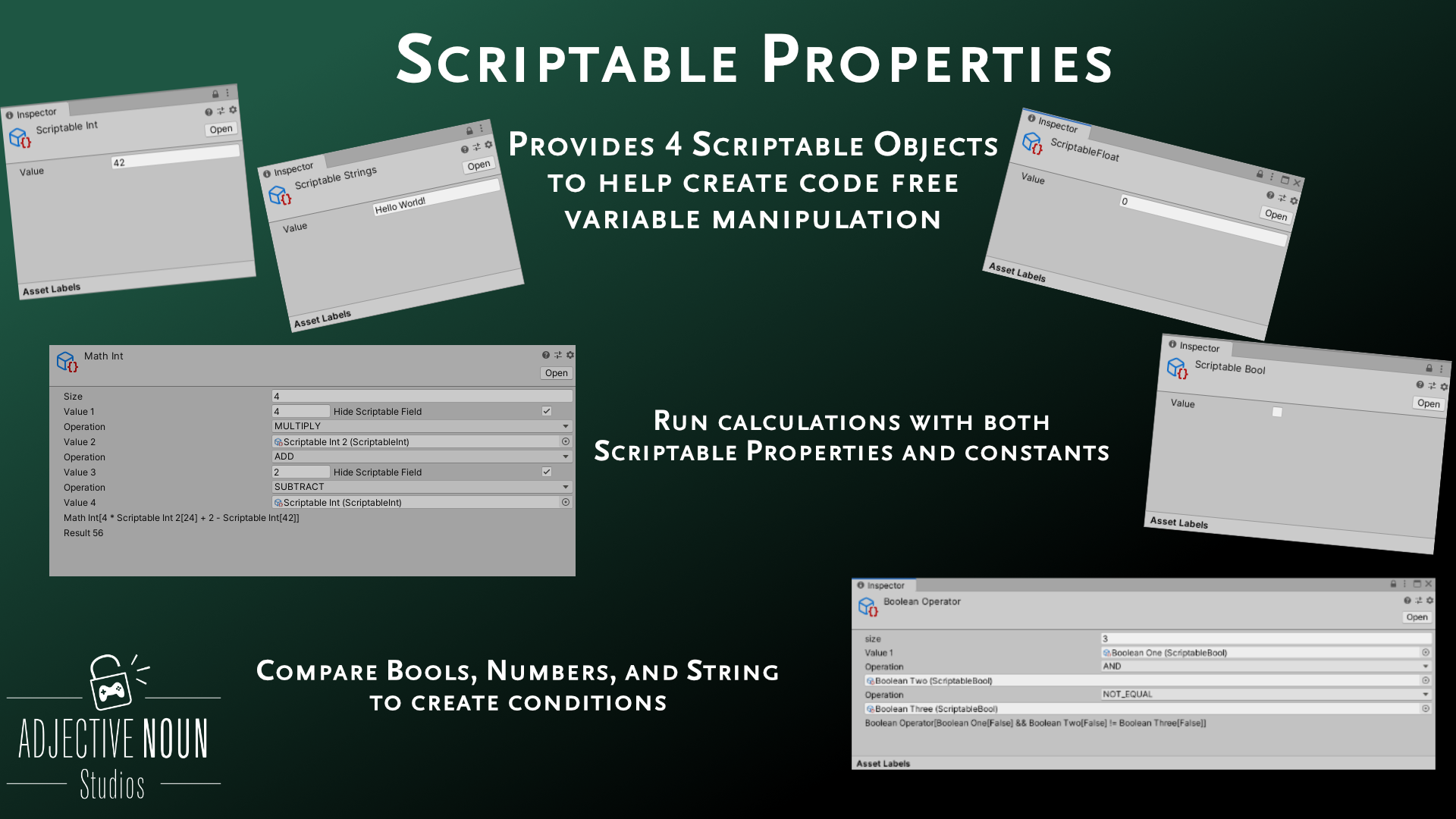Open object picker beside Boolean One field
The width and height of the screenshot is (1456, 819).
[1426, 652]
